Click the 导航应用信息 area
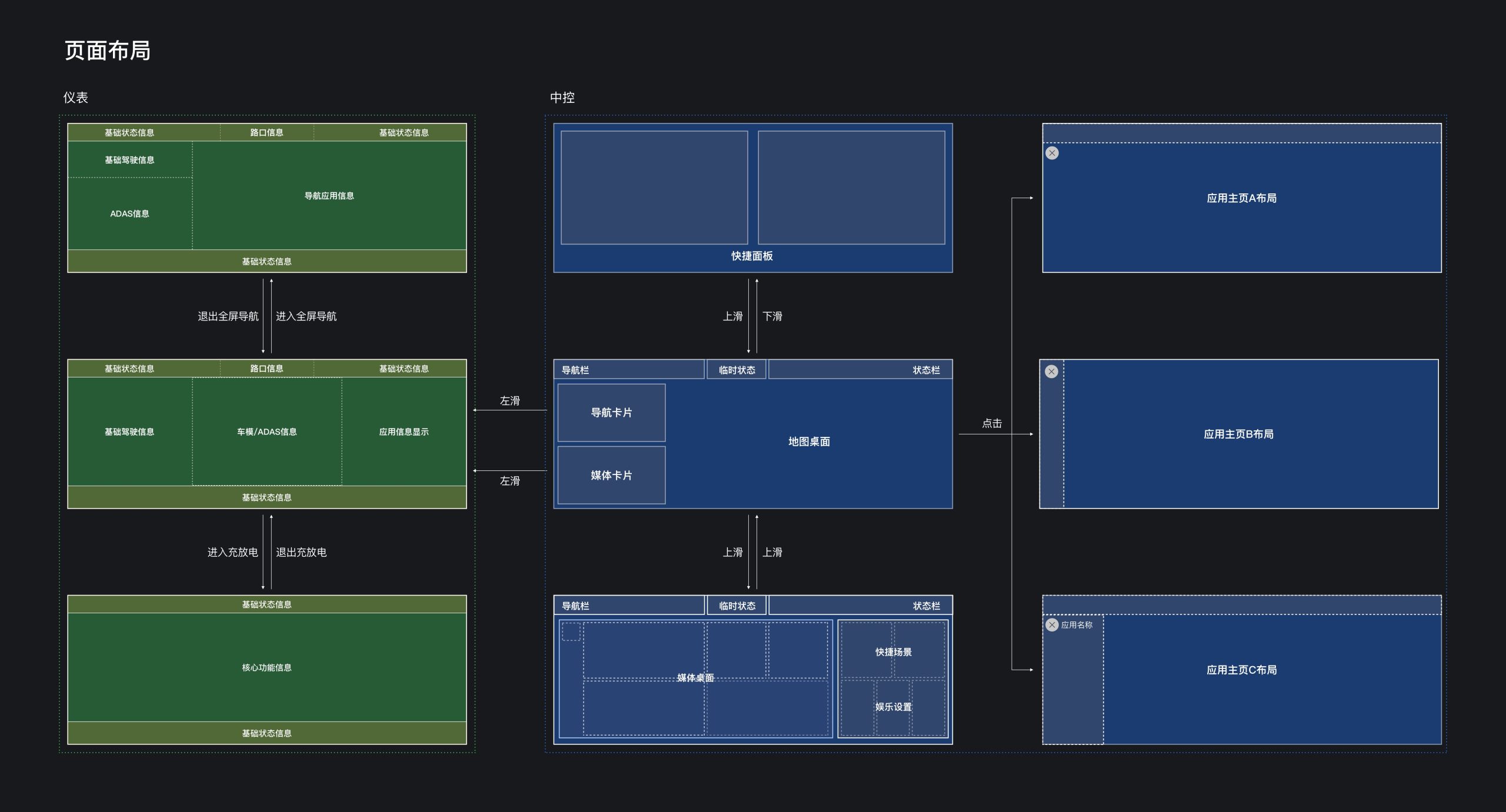Screen dimensions: 1506x812 pyautogui.click(x=329, y=196)
